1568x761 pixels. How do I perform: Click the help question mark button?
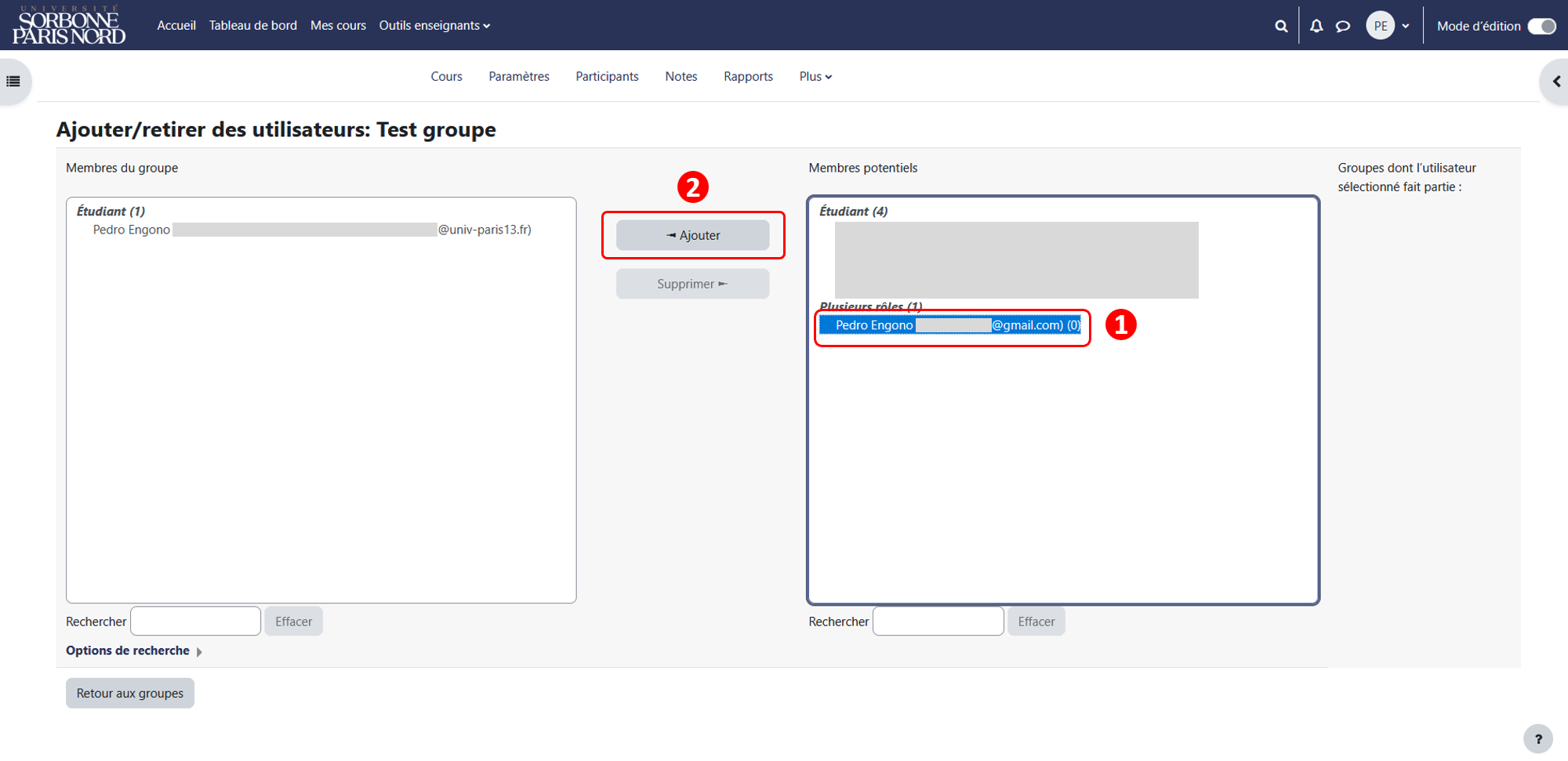pos(1538,738)
